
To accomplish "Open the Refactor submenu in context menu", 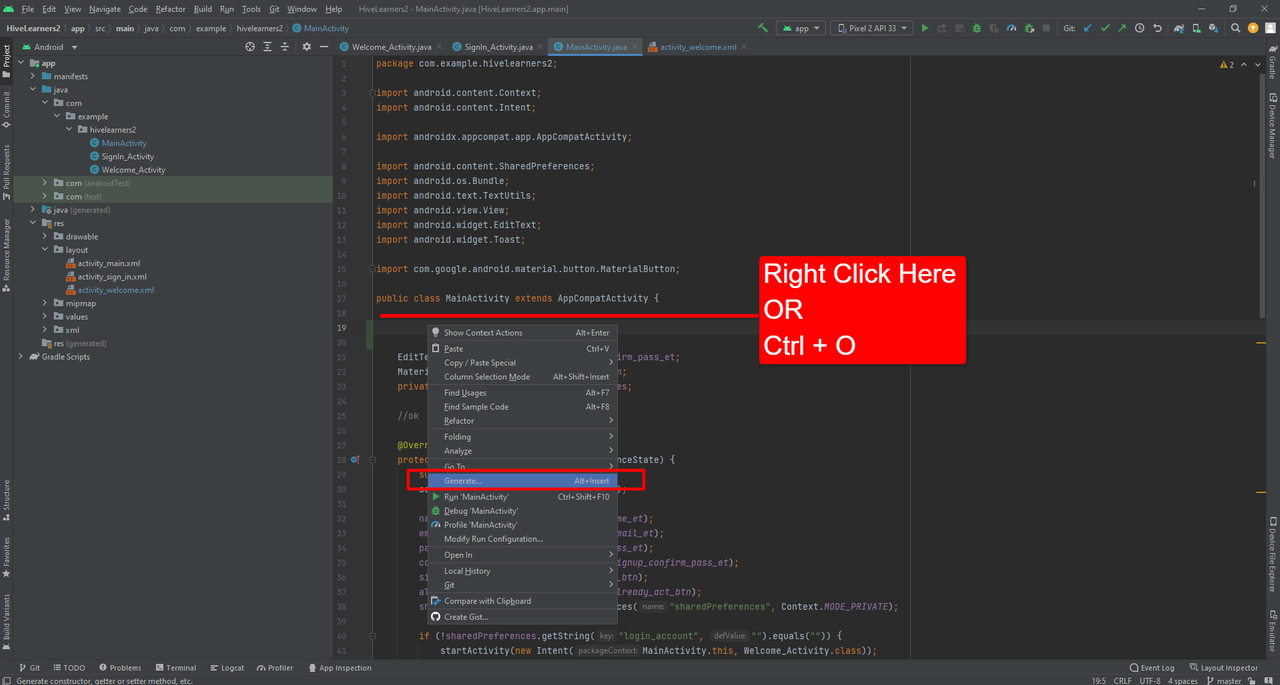I will tap(523, 421).
